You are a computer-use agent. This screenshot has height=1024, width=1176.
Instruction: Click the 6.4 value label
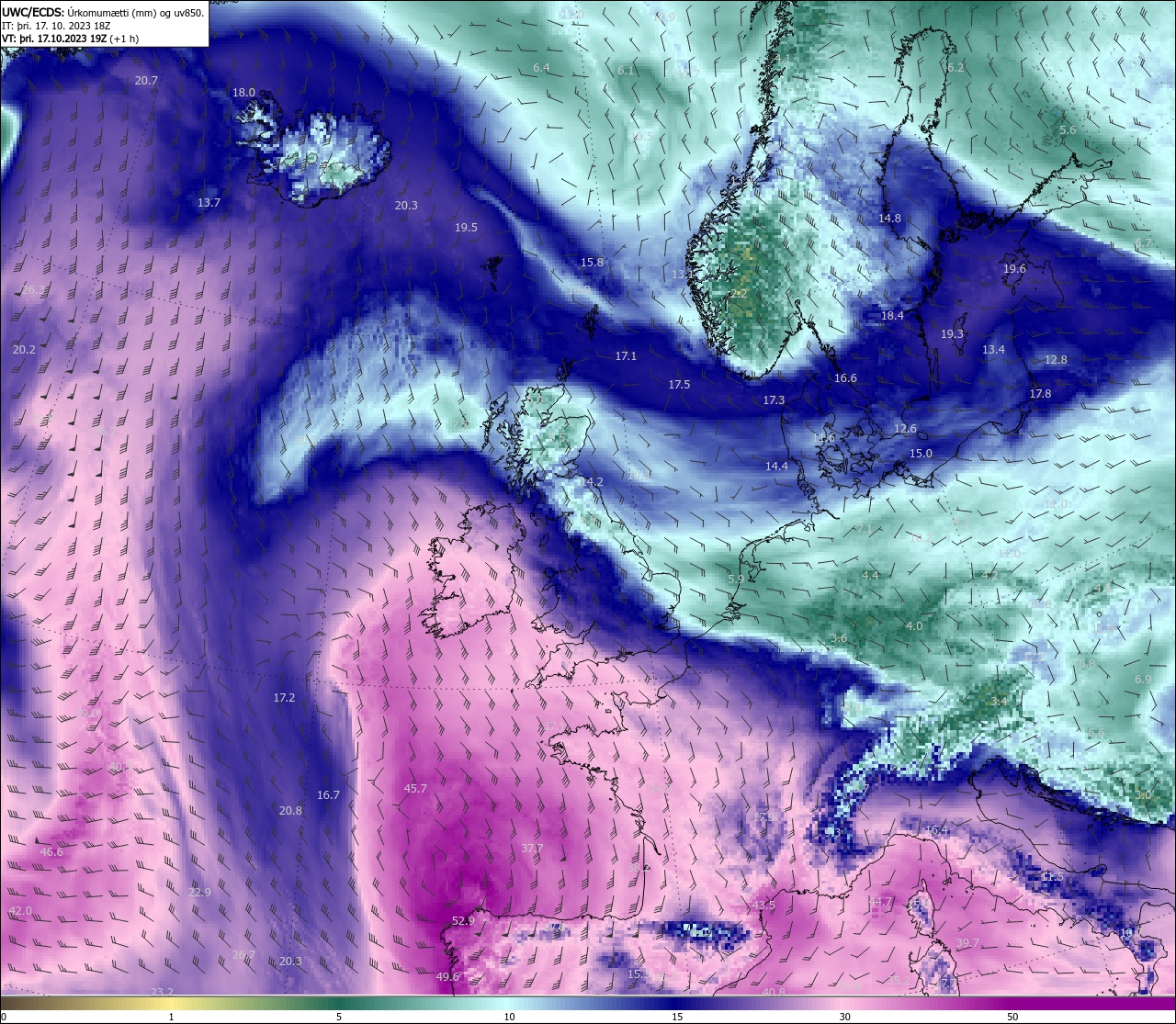[541, 68]
